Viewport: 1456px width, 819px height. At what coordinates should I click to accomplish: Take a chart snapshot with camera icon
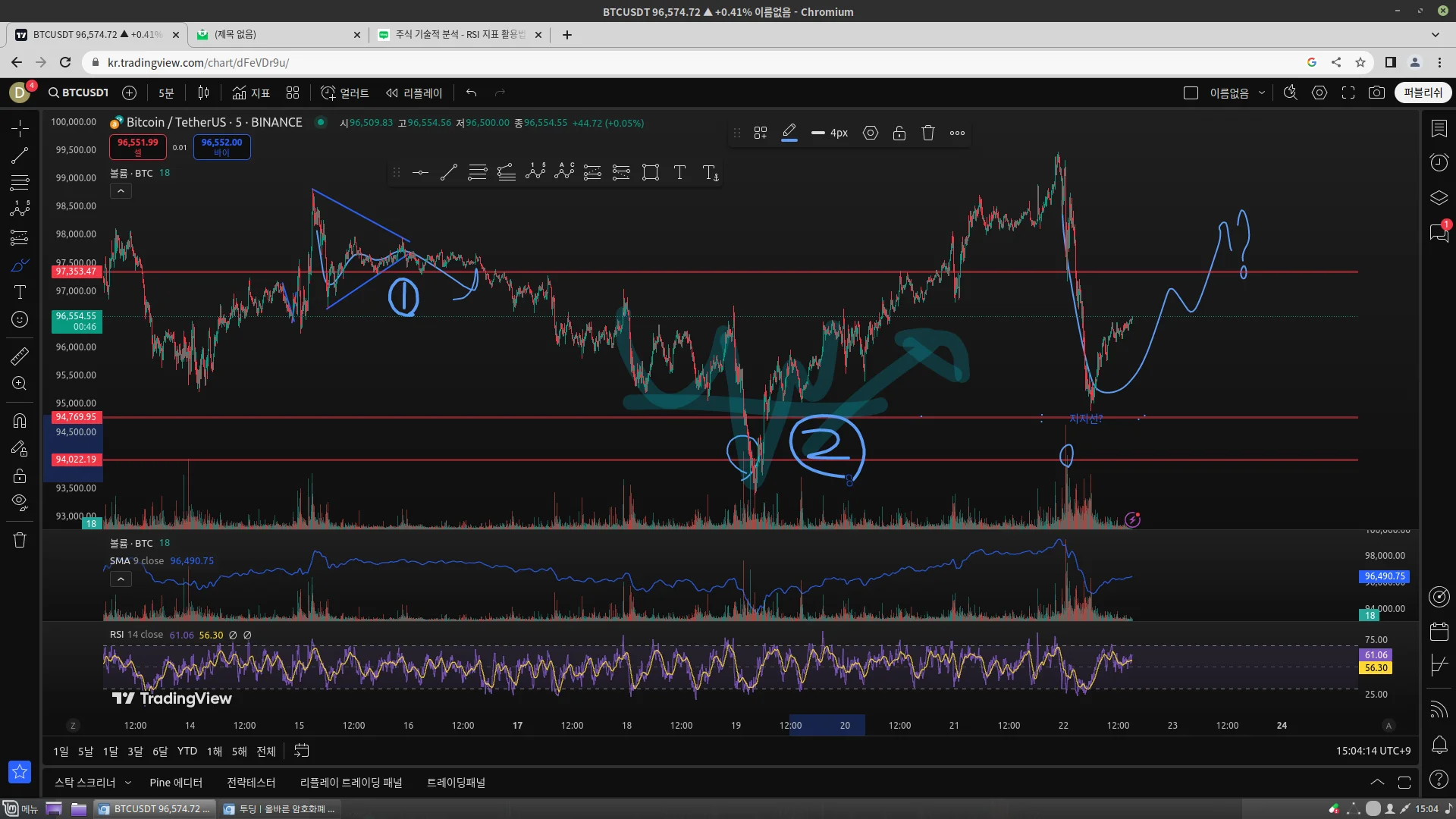click(1376, 93)
